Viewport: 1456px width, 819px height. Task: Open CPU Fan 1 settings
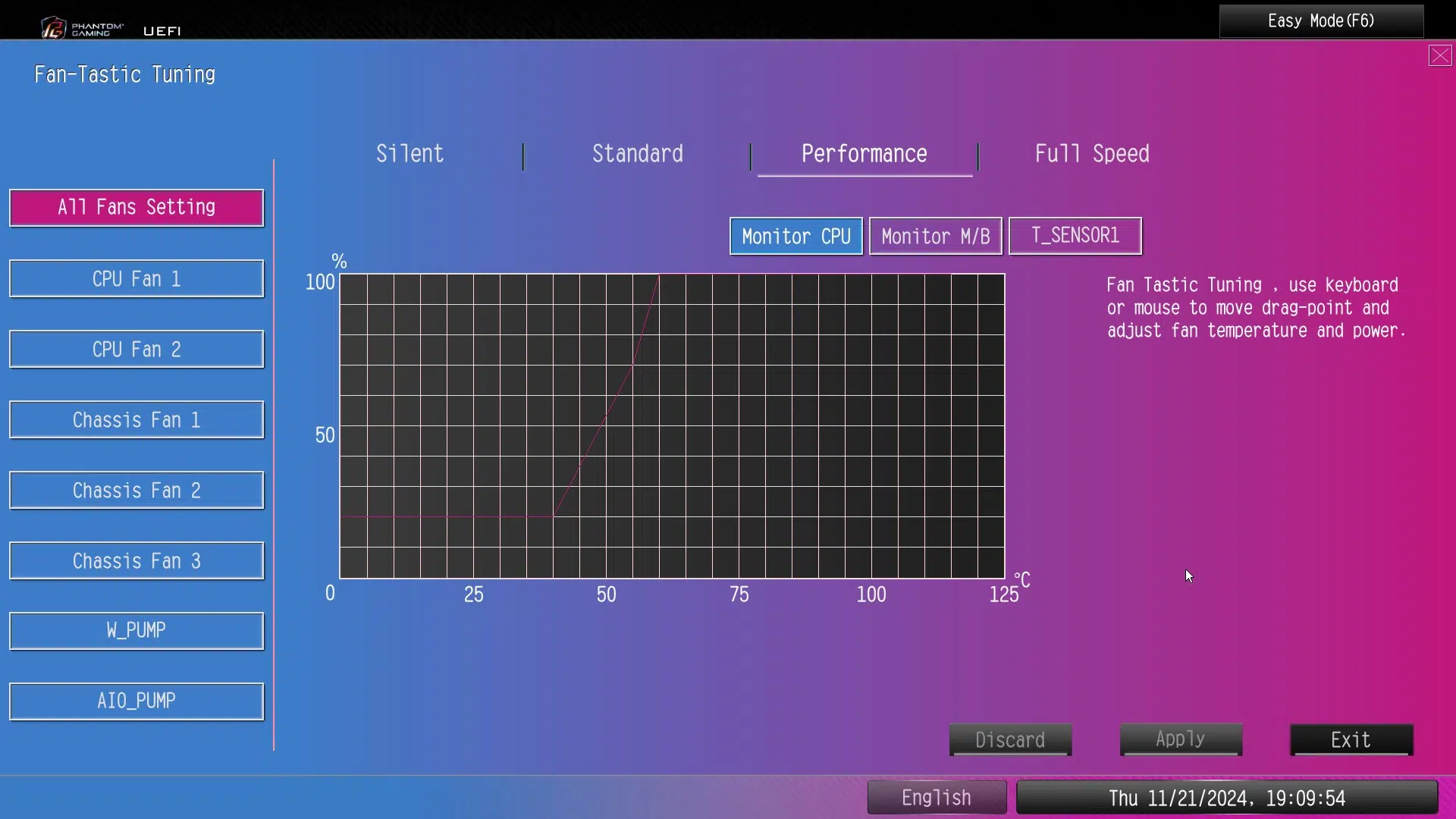click(136, 279)
